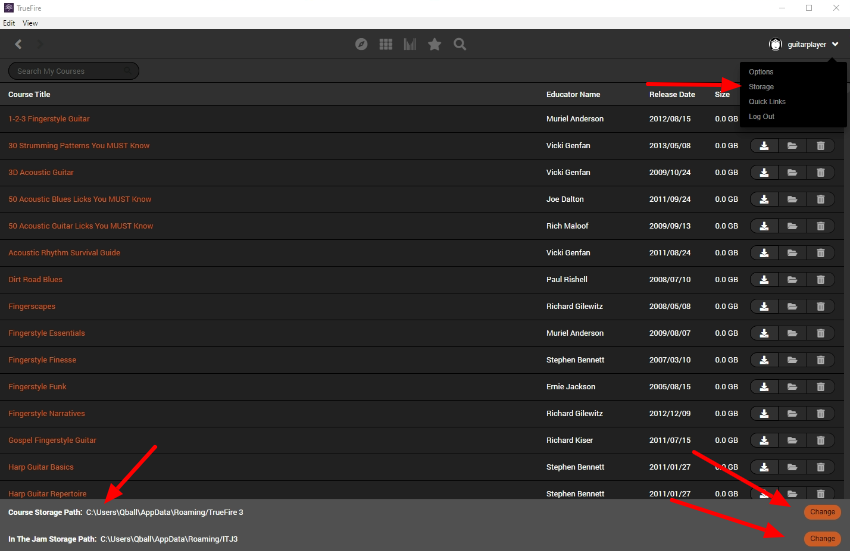Change the Course Storage Path
850x551 pixels.
tap(822, 512)
